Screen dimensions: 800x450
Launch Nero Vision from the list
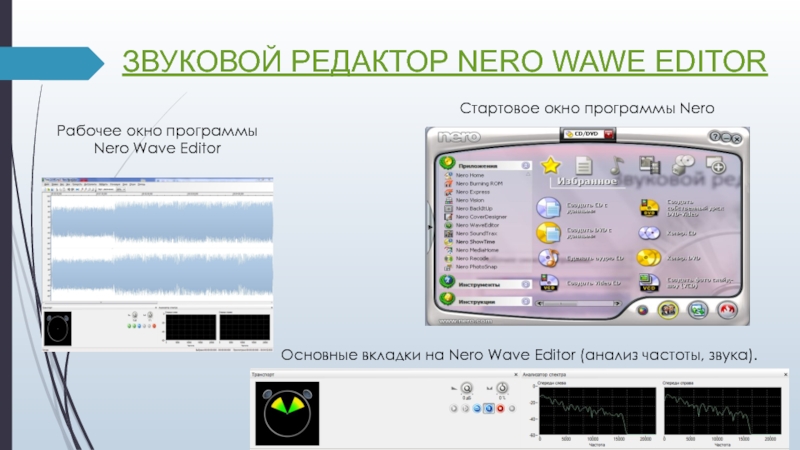470,200
